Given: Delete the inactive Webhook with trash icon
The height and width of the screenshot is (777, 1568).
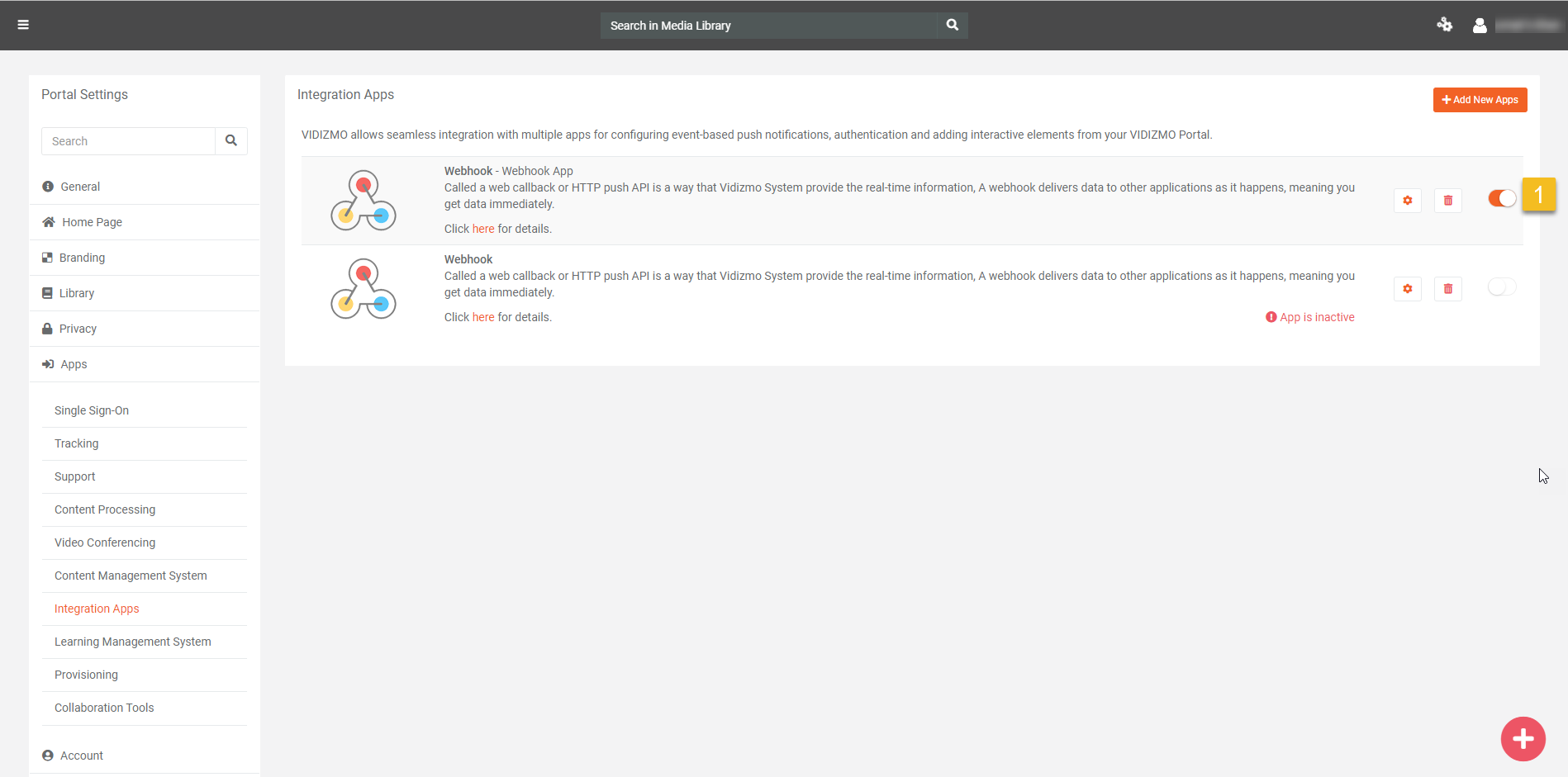Looking at the screenshot, I should [x=1447, y=288].
